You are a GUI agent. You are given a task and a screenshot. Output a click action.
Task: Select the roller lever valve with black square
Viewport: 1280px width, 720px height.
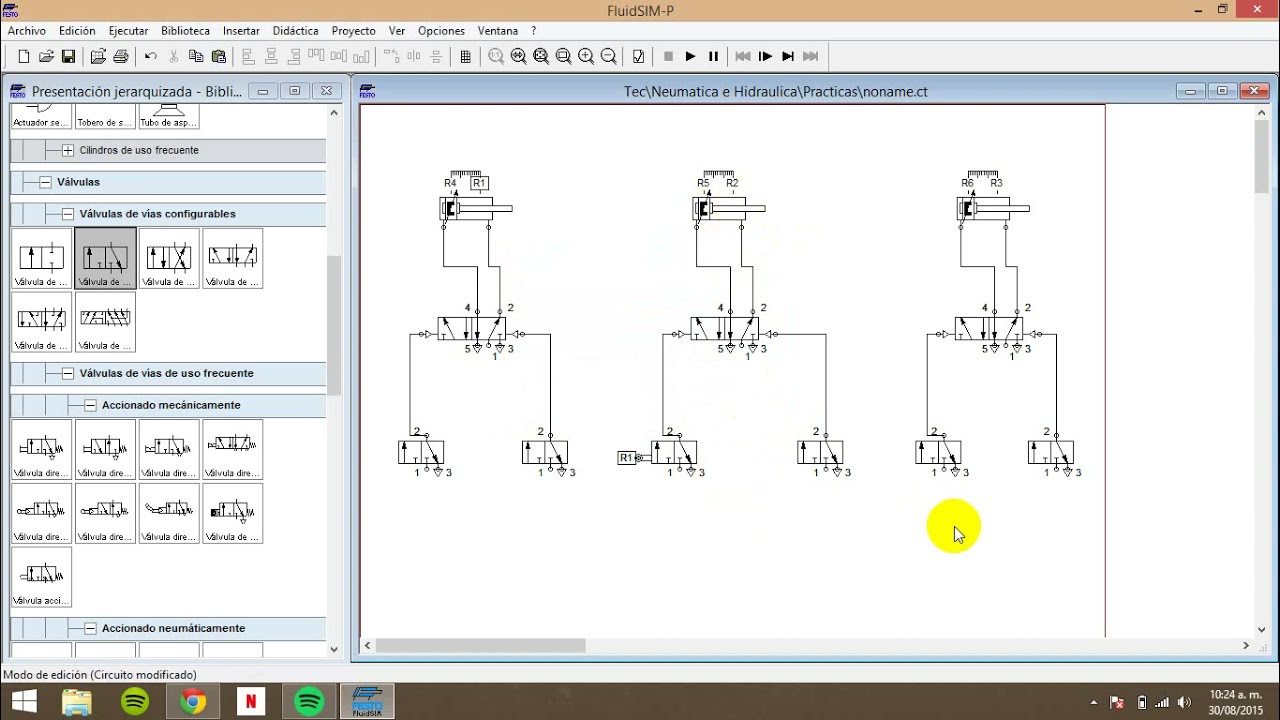pyautogui.click(x=233, y=513)
